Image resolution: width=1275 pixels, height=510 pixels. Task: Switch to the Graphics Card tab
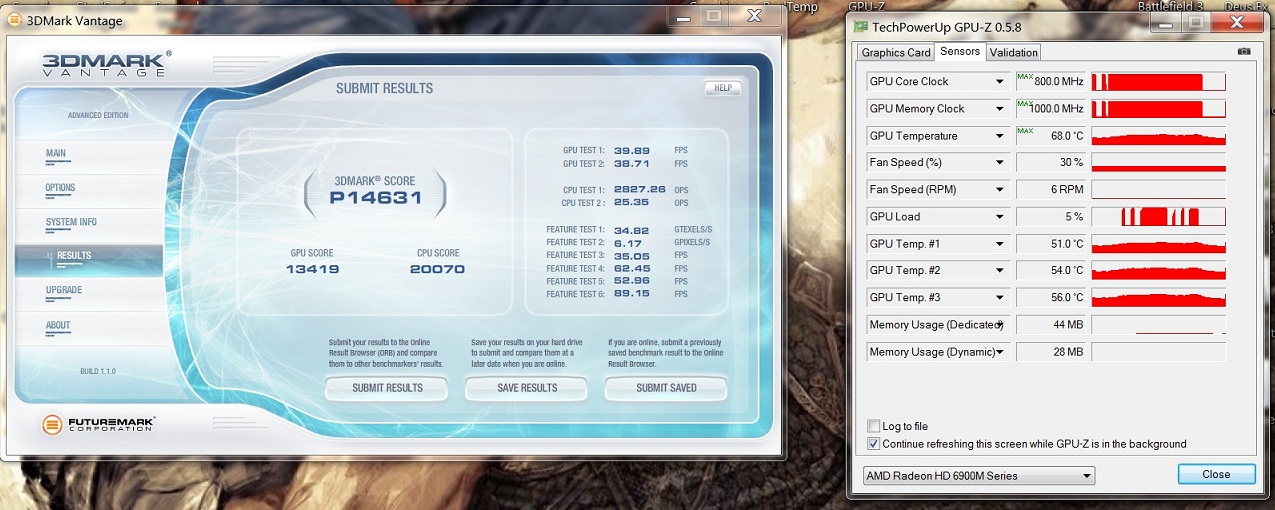[896, 52]
